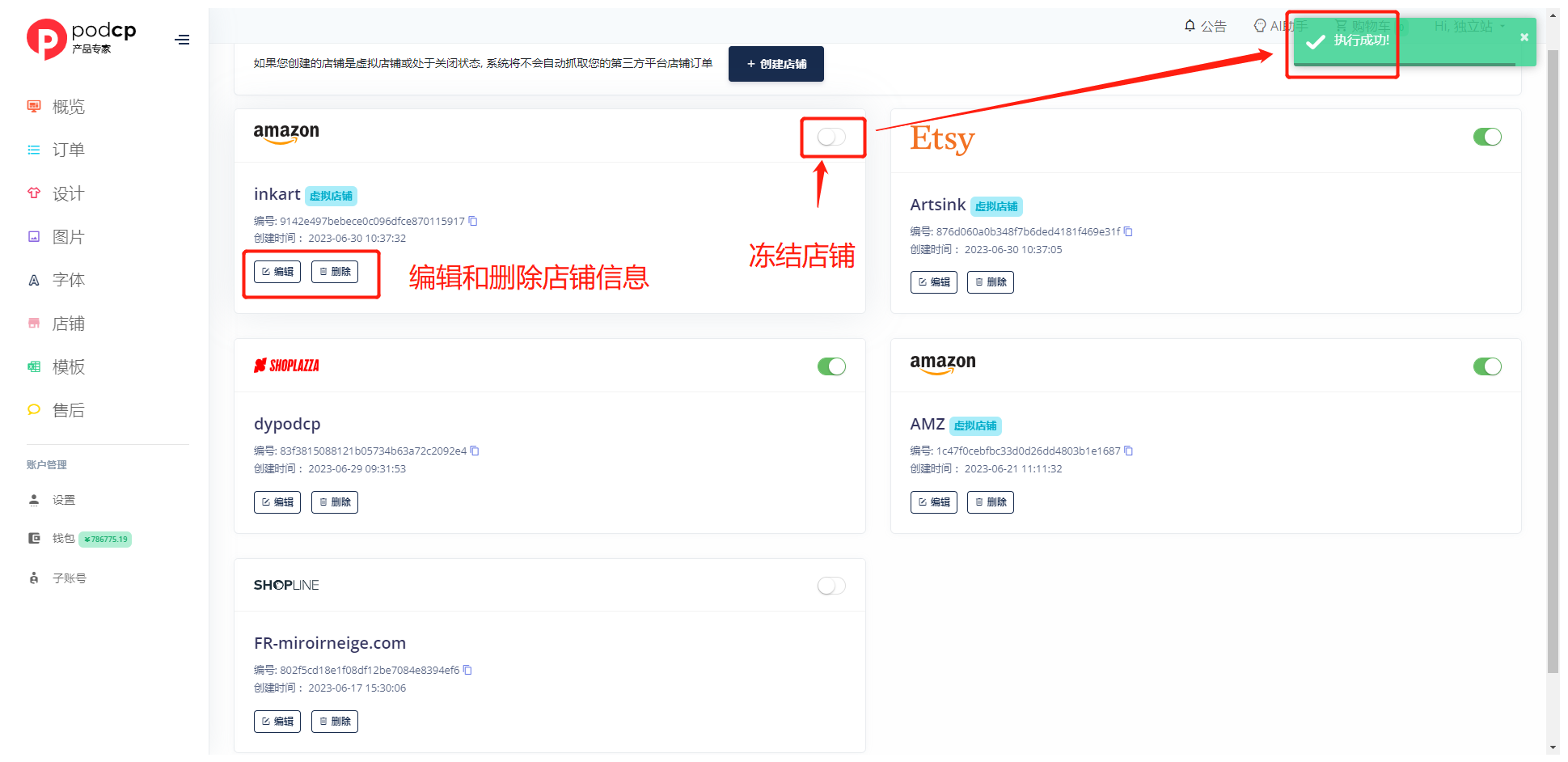Click the AMZ 虚拟店铺 tag
This screenshot has width=1568, height=762.
[975, 425]
